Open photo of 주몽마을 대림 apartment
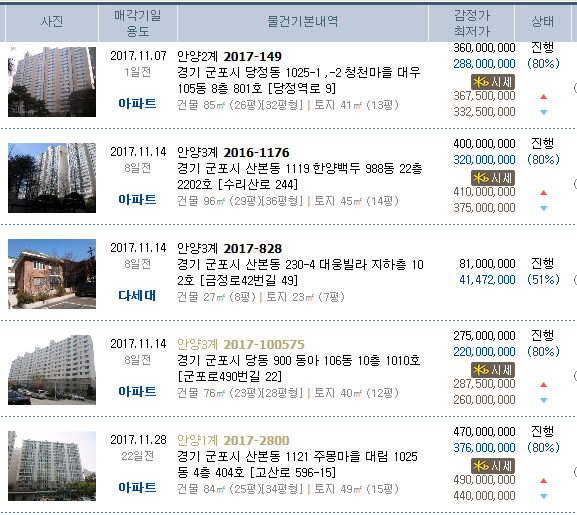Viewport: 577px width, 515px height. click(52, 466)
